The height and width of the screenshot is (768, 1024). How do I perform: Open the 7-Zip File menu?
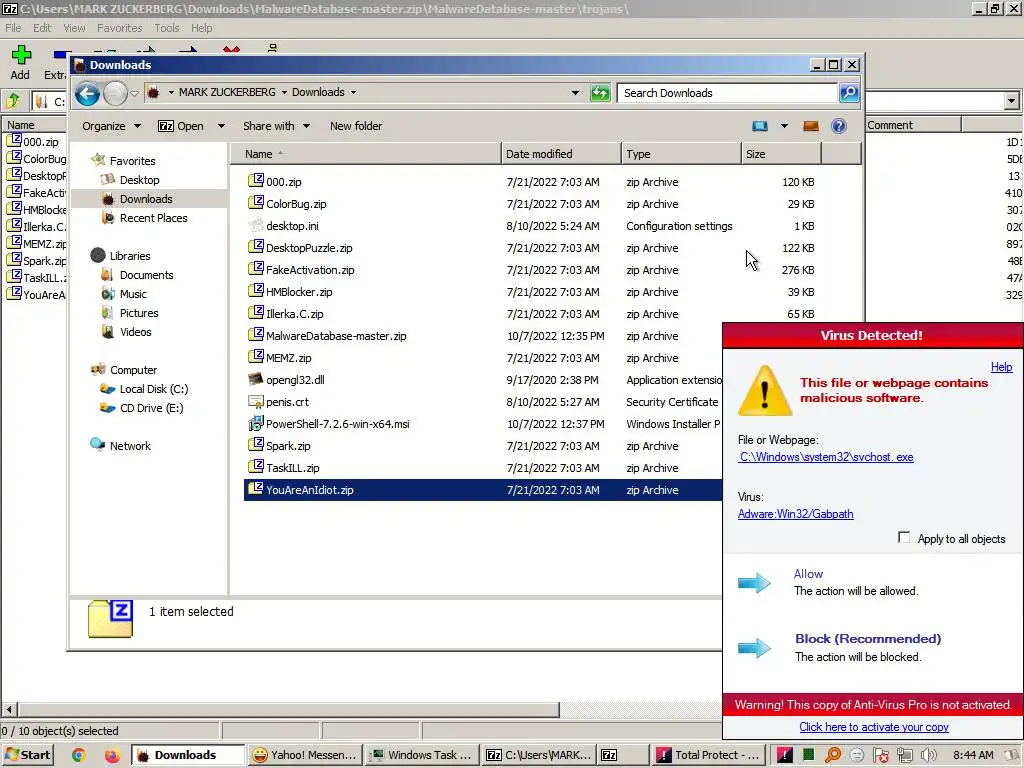13,28
